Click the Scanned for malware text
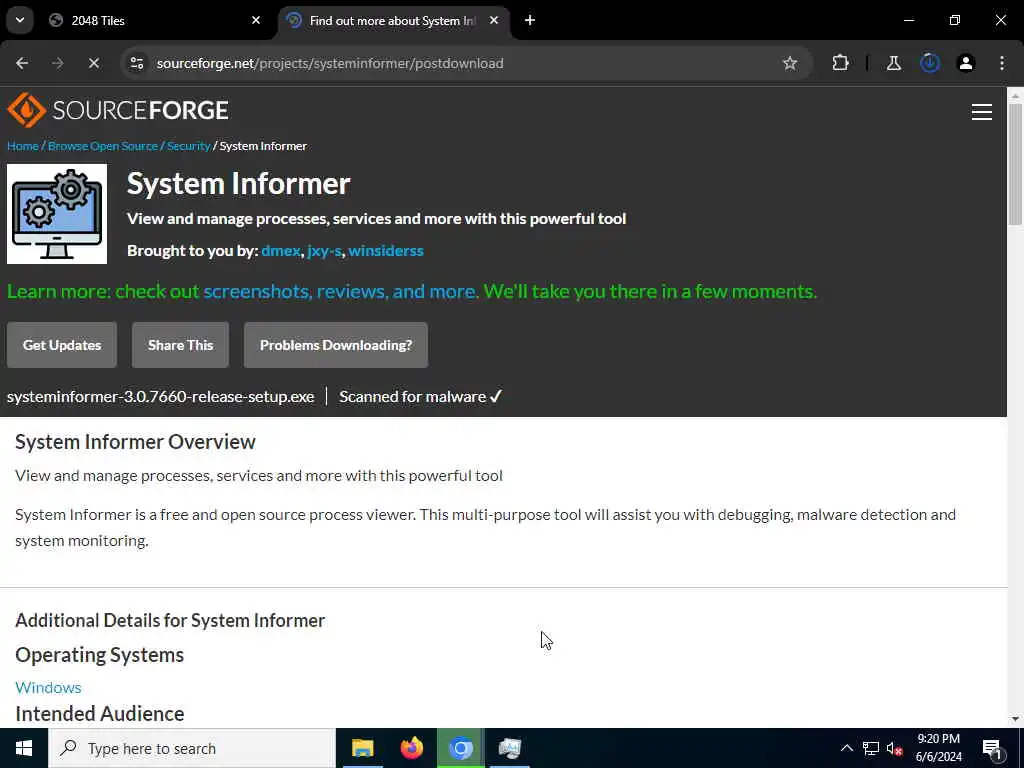The image size is (1024, 768). click(x=420, y=396)
